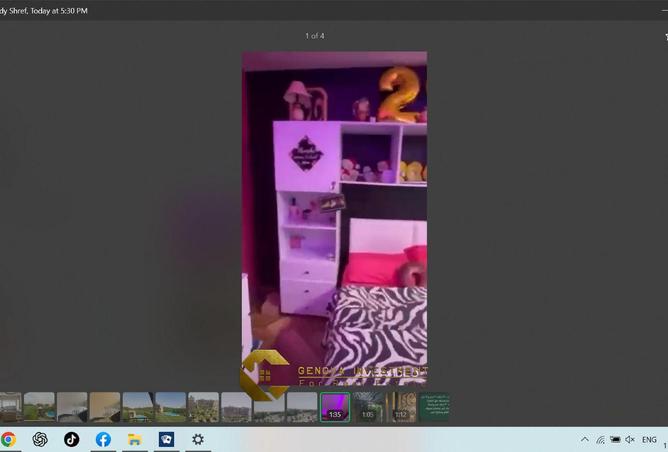This screenshot has width=668, height=452.
Task: Select the highlighted 1:35 video thumbnail
Action: point(335,406)
